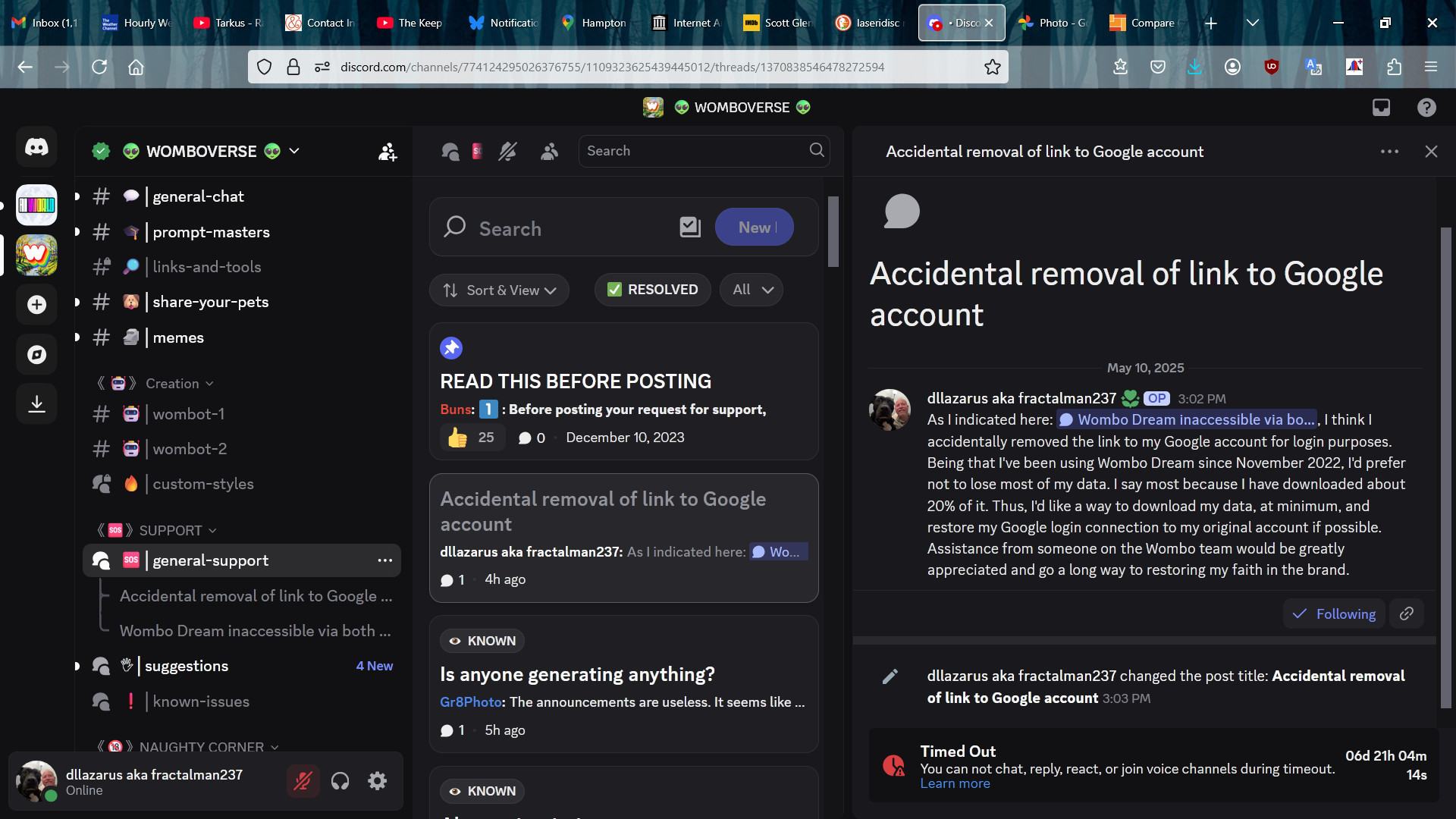The width and height of the screenshot is (1456, 819).
Task: Show member list icon
Action: point(549,152)
